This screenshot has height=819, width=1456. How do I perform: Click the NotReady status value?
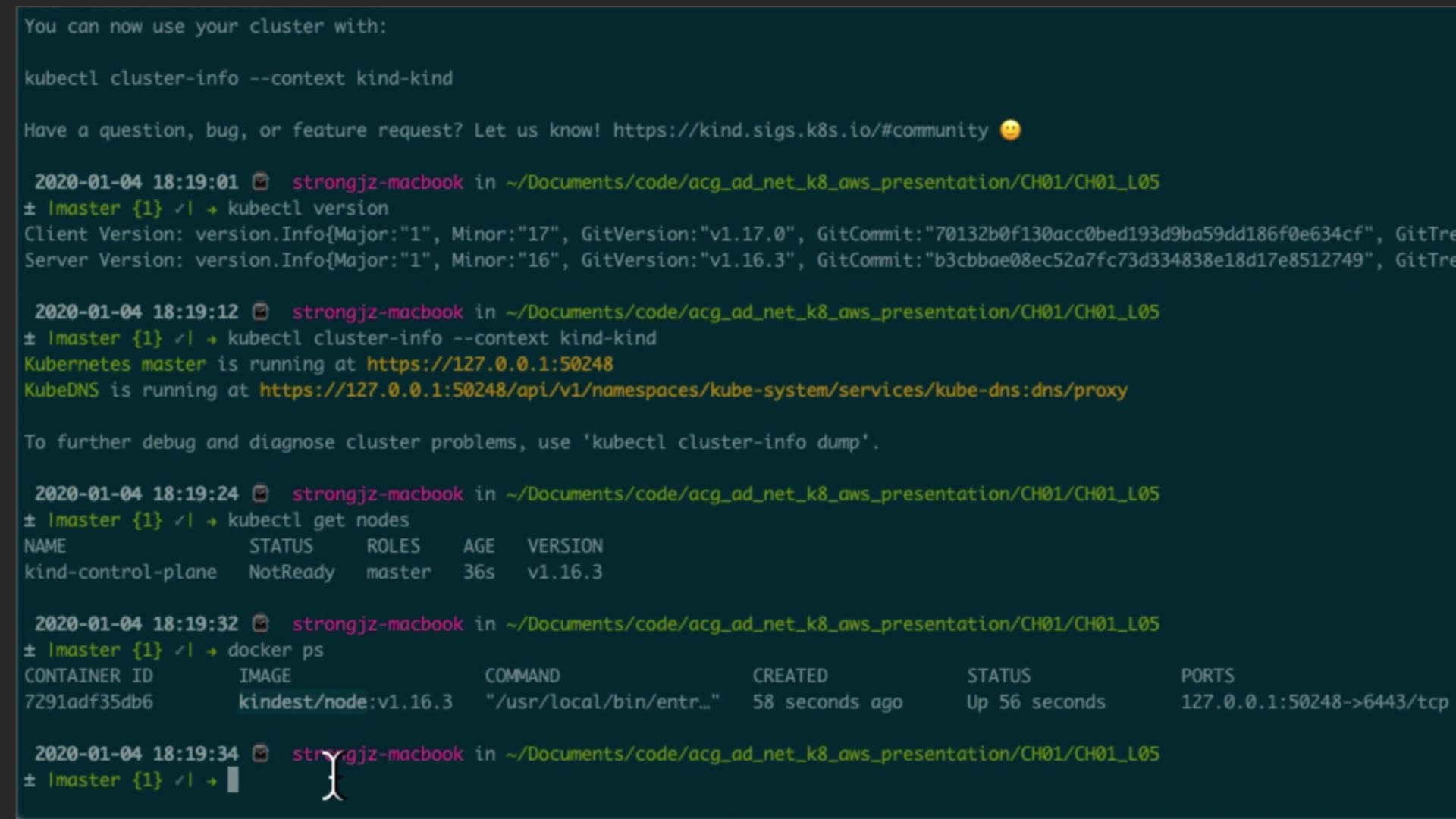click(291, 573)
